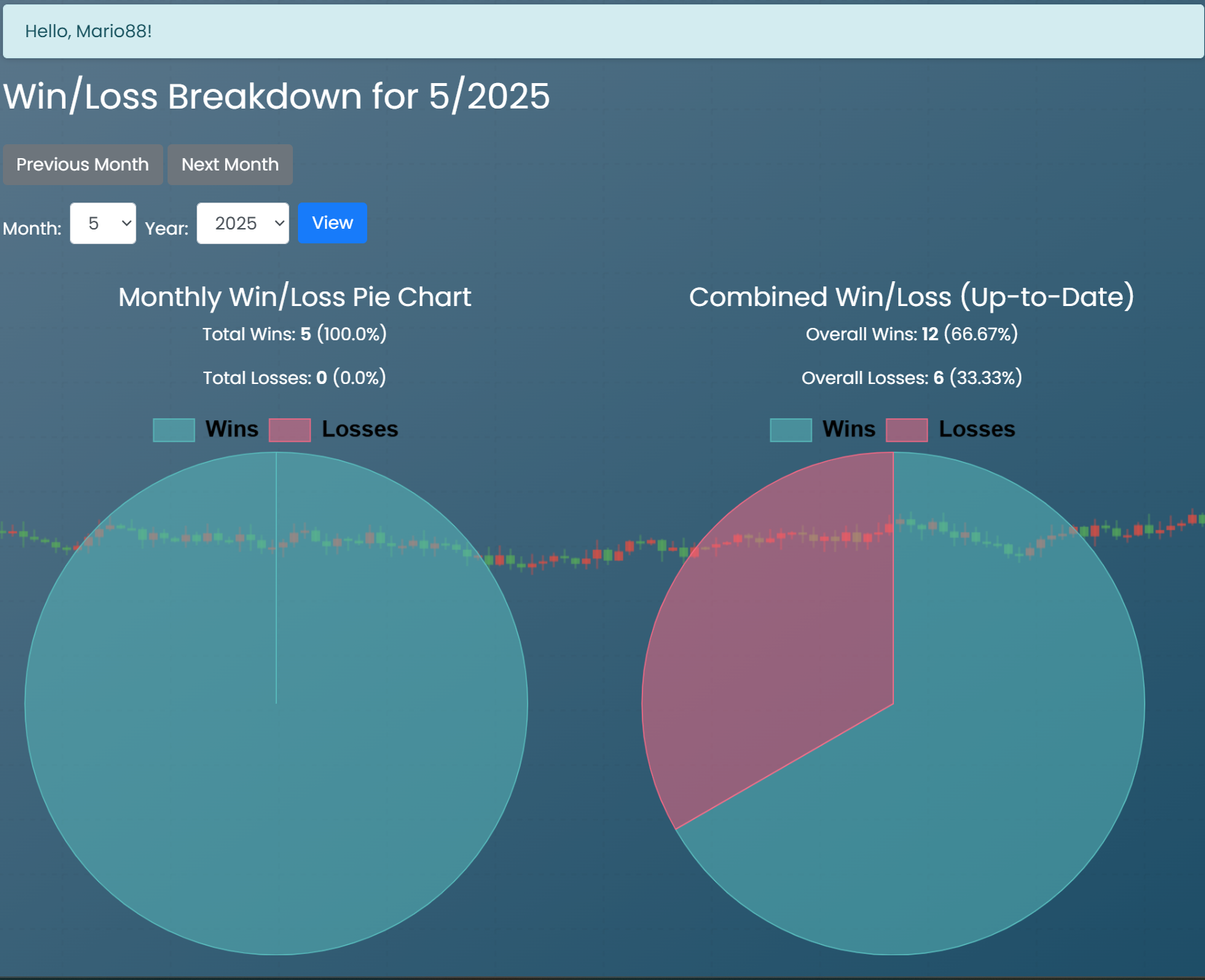The image size is (1205, 980).
Task: Click the Previous Month button
Action: (82, 165)
